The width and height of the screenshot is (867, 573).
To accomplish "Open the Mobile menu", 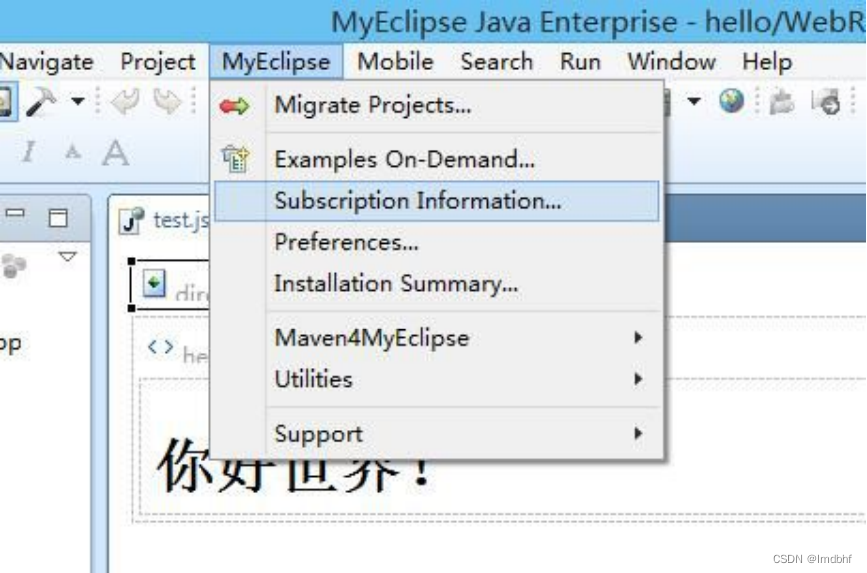I will pos(395,61).
